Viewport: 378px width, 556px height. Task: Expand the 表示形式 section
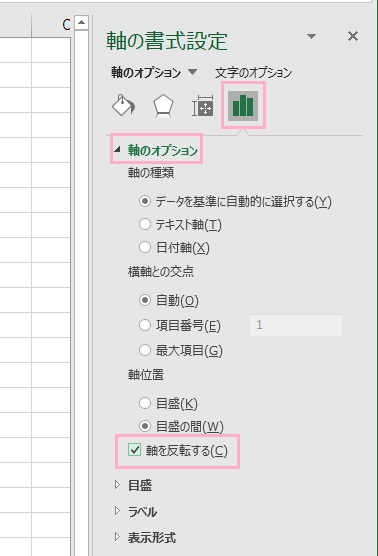117,537
